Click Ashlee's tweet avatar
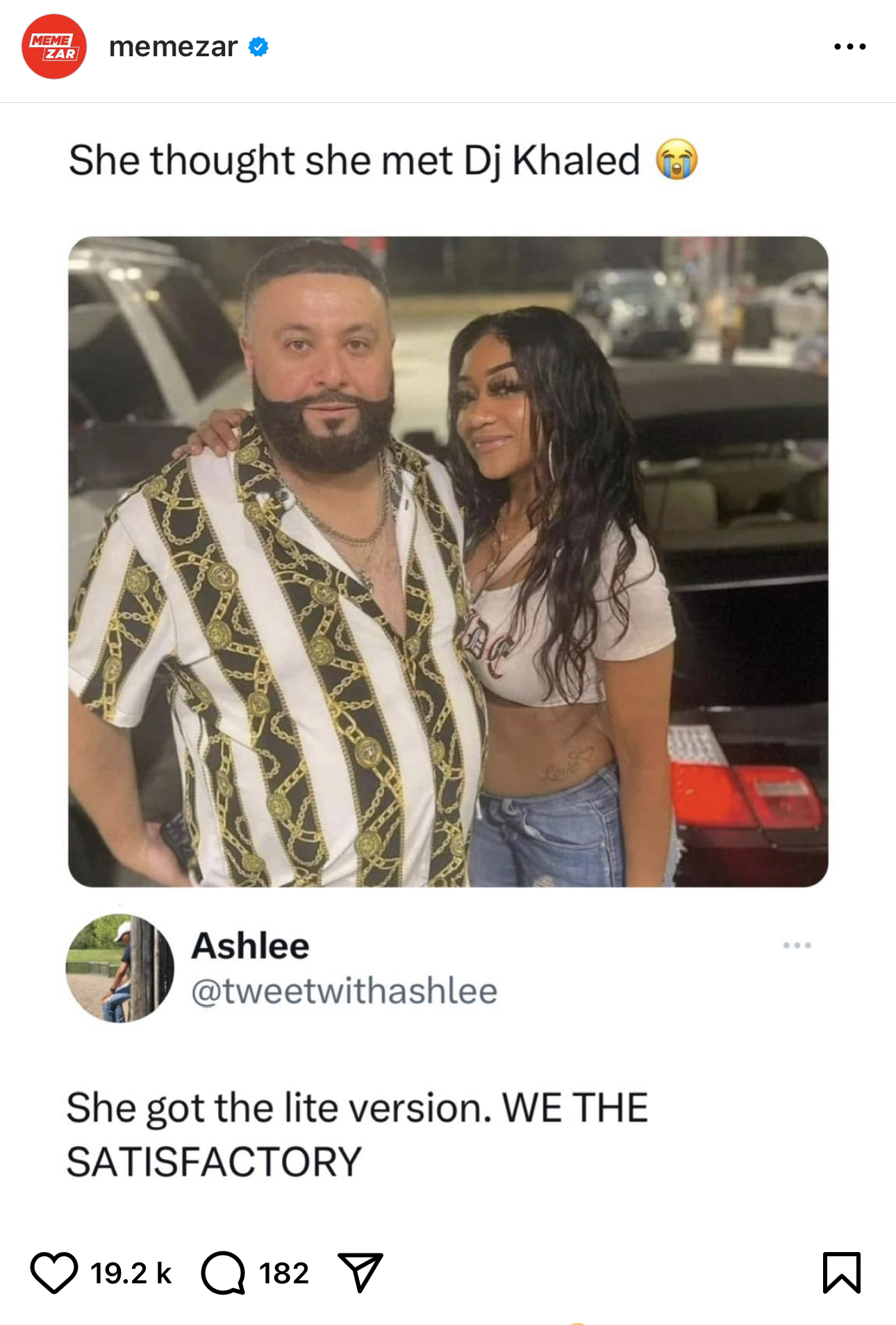The width and height of the screenshot is (896, 1325). click(x=119, y=968)
